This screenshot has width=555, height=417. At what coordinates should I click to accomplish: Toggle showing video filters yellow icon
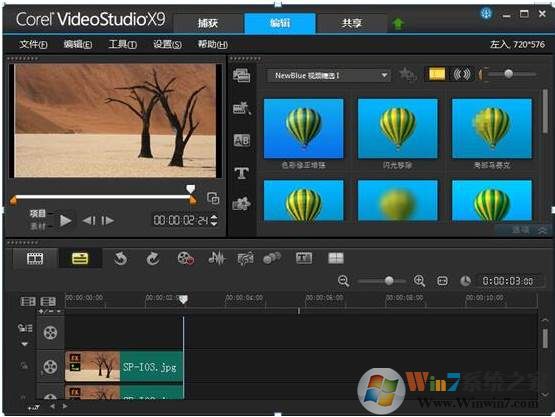point(437,74)
